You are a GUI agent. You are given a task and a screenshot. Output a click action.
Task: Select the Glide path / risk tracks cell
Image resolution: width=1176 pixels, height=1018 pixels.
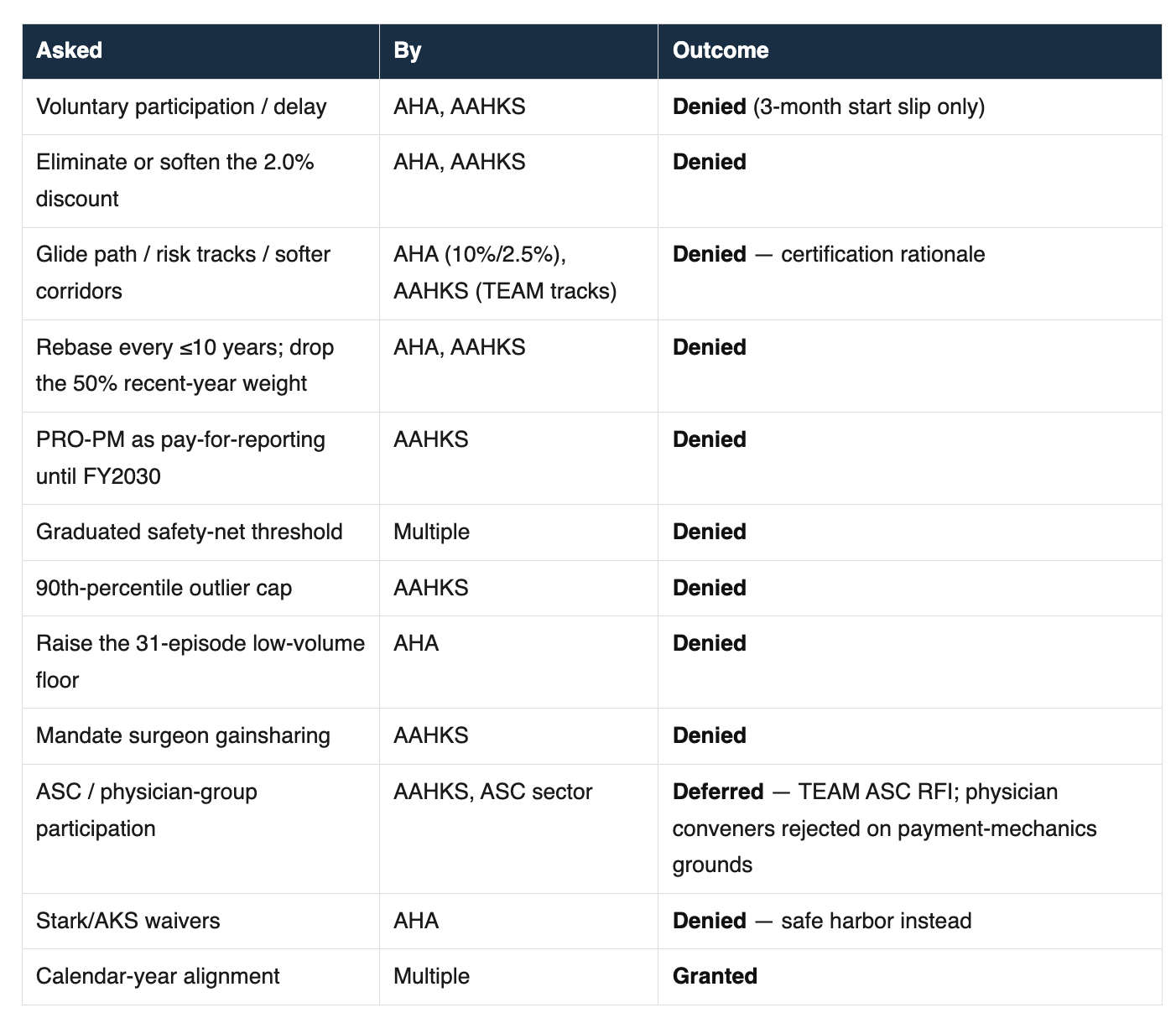(x=200, y=273)
